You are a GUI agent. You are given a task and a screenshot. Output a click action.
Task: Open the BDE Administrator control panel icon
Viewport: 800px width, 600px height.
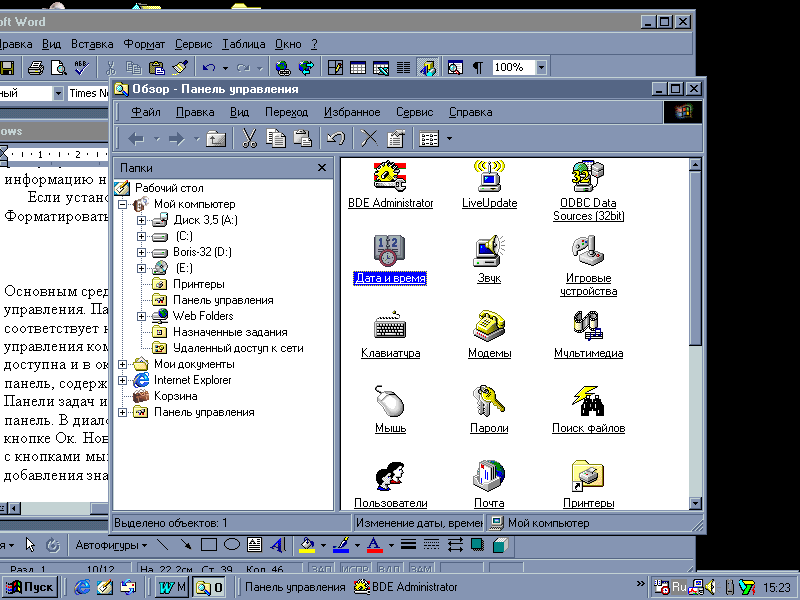coord(390,177)
